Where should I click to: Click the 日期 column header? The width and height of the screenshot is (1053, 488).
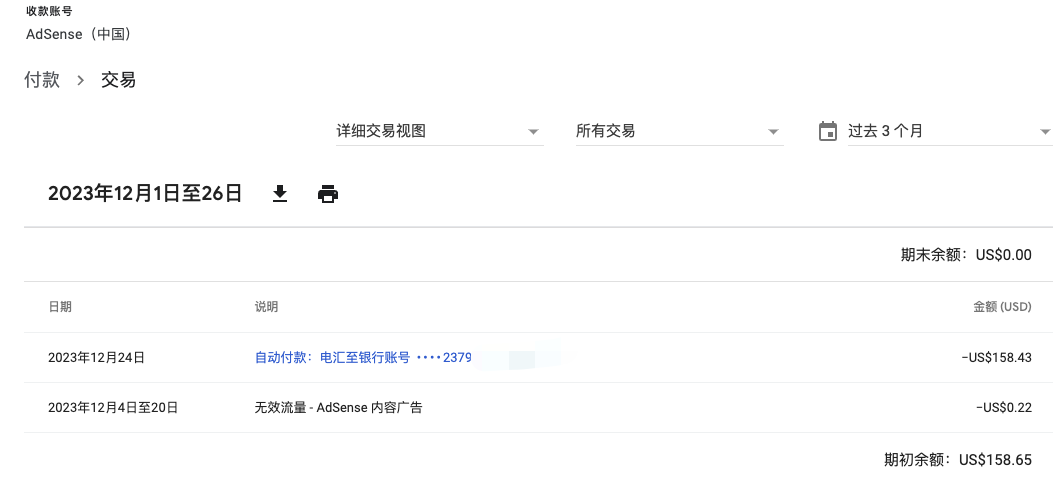[x=60, y=307]
